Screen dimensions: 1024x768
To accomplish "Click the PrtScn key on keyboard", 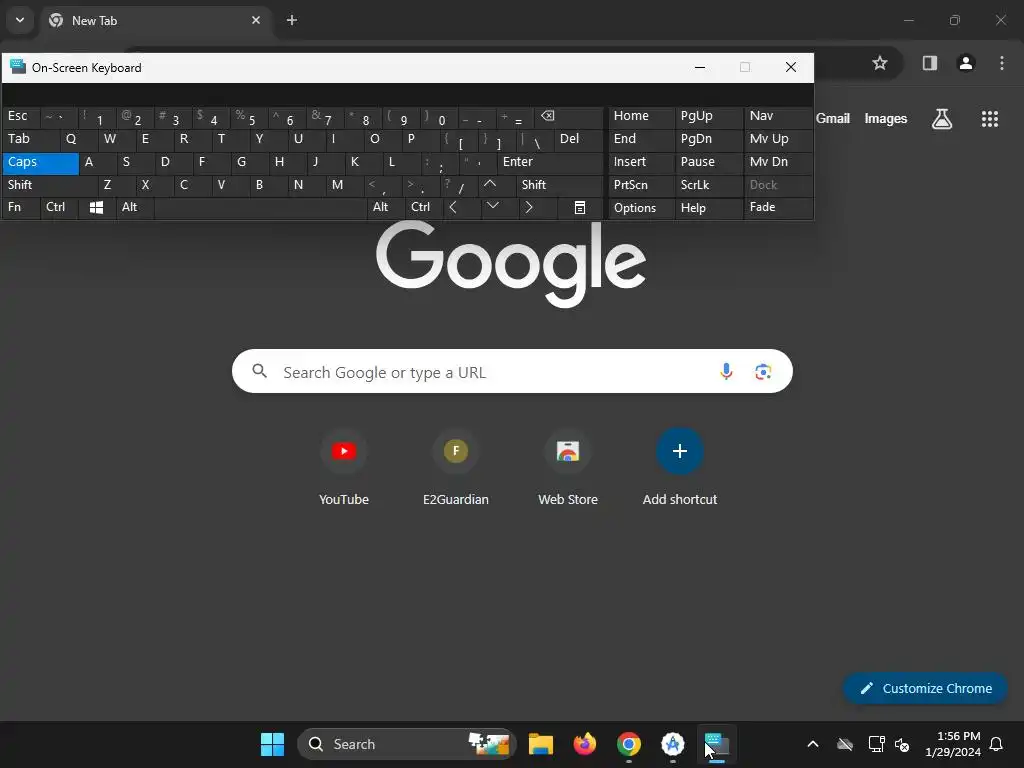I will (x=641, y=185).
